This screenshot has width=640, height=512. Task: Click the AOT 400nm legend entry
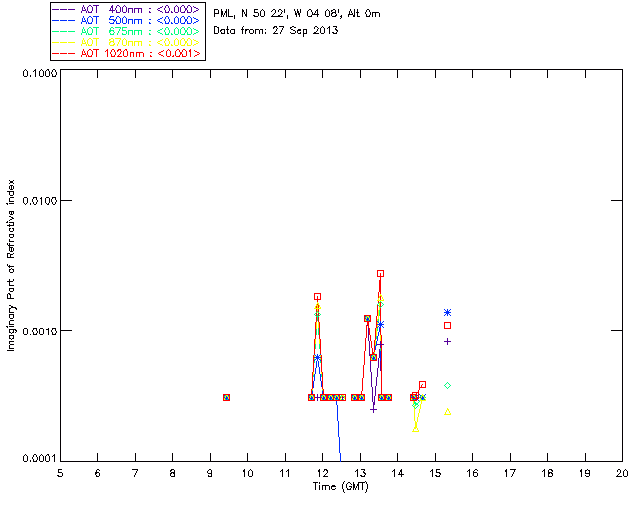[x=126, y=9]
